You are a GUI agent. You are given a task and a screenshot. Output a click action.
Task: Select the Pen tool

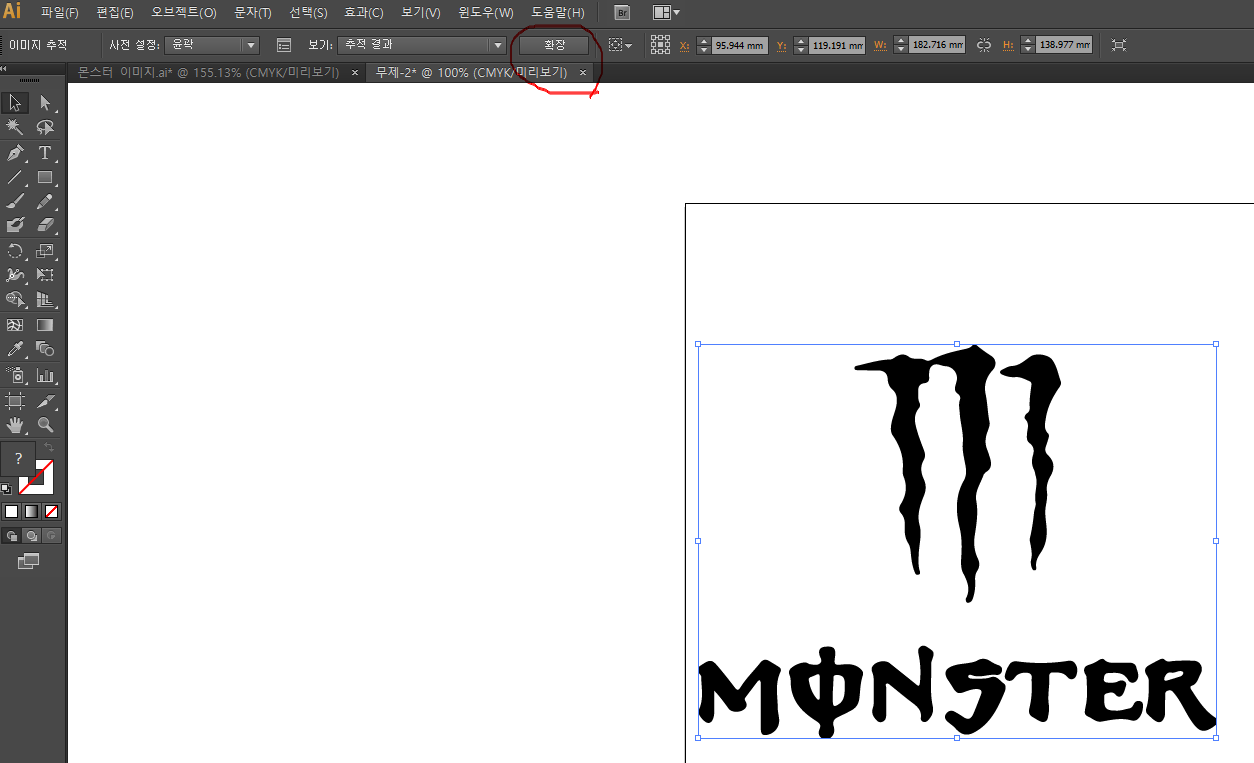point(15,153)
